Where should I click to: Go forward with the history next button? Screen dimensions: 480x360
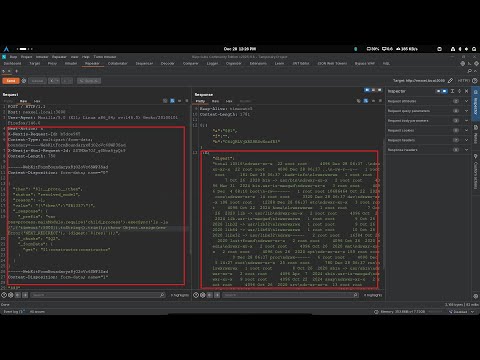(67, 81)
